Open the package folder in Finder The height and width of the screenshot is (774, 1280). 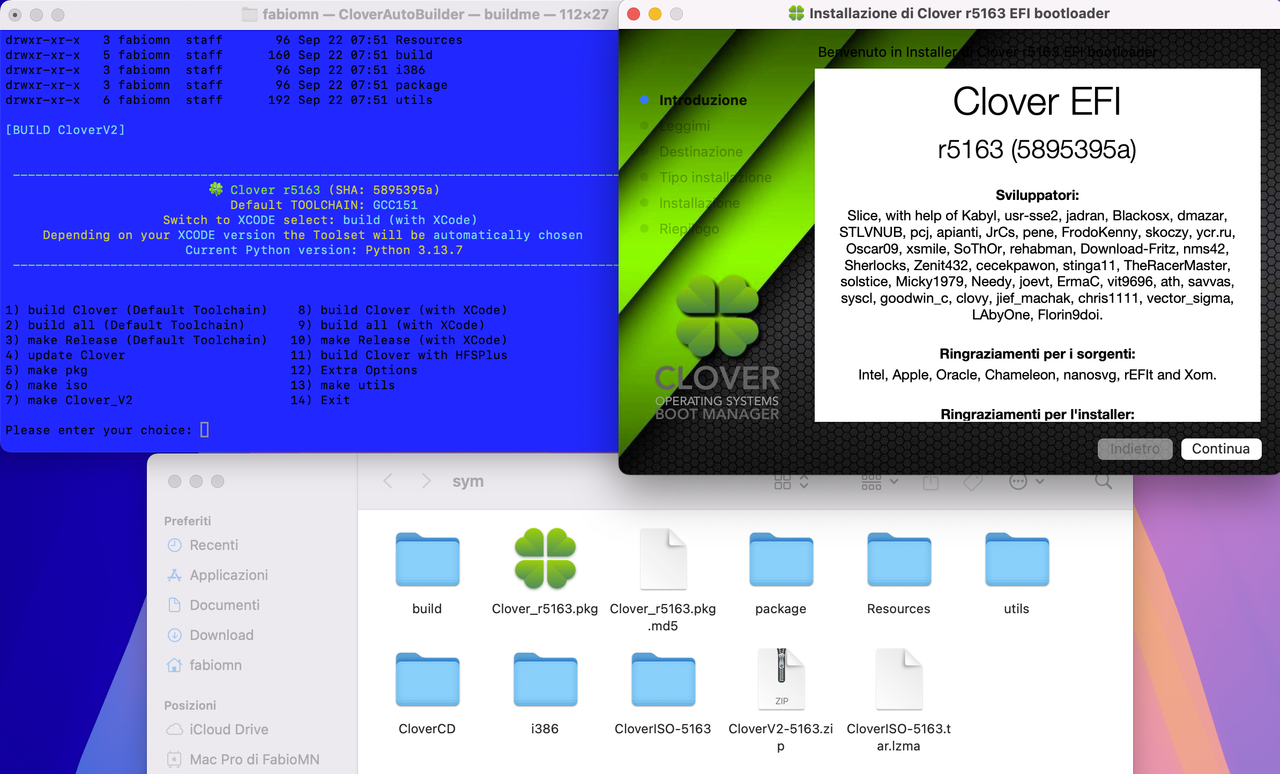[781, 560]
